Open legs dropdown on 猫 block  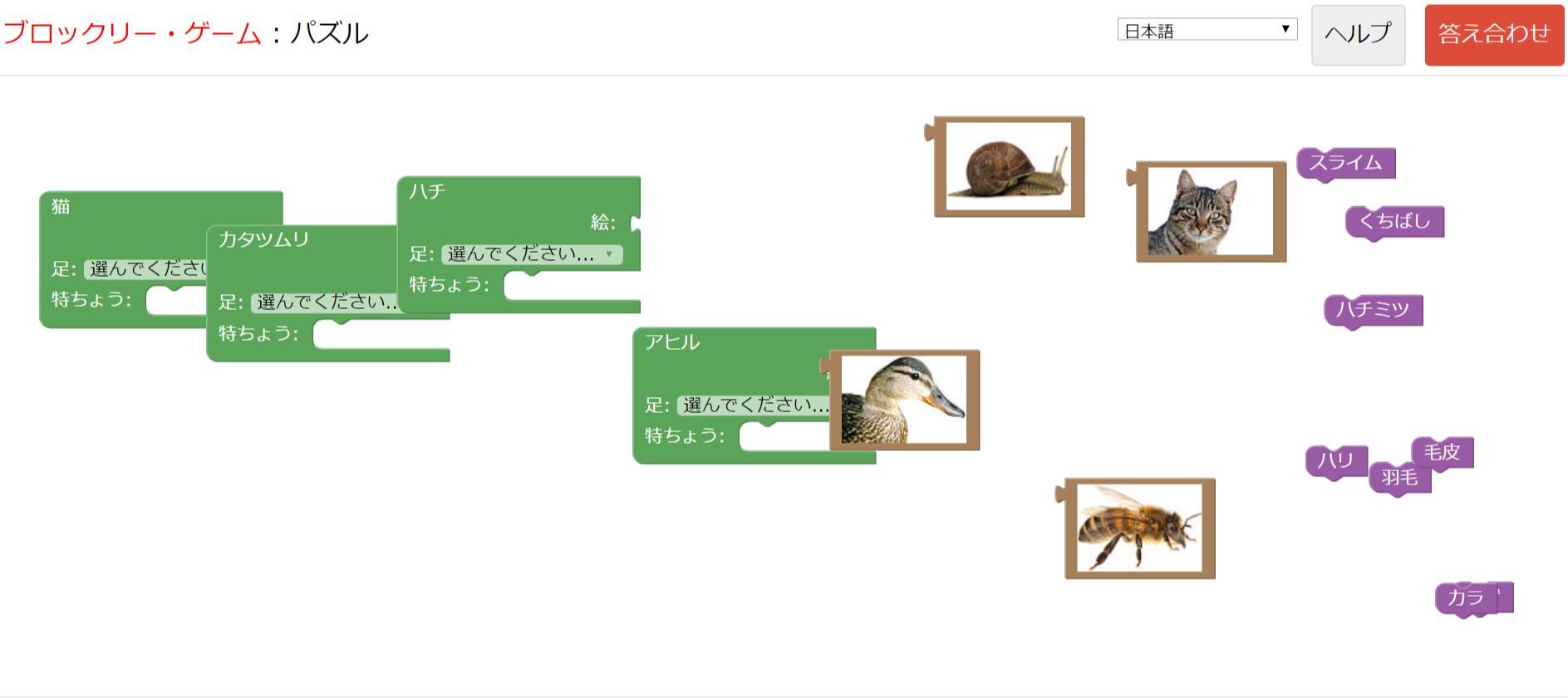pyautogui.click(x=145, y=268)
